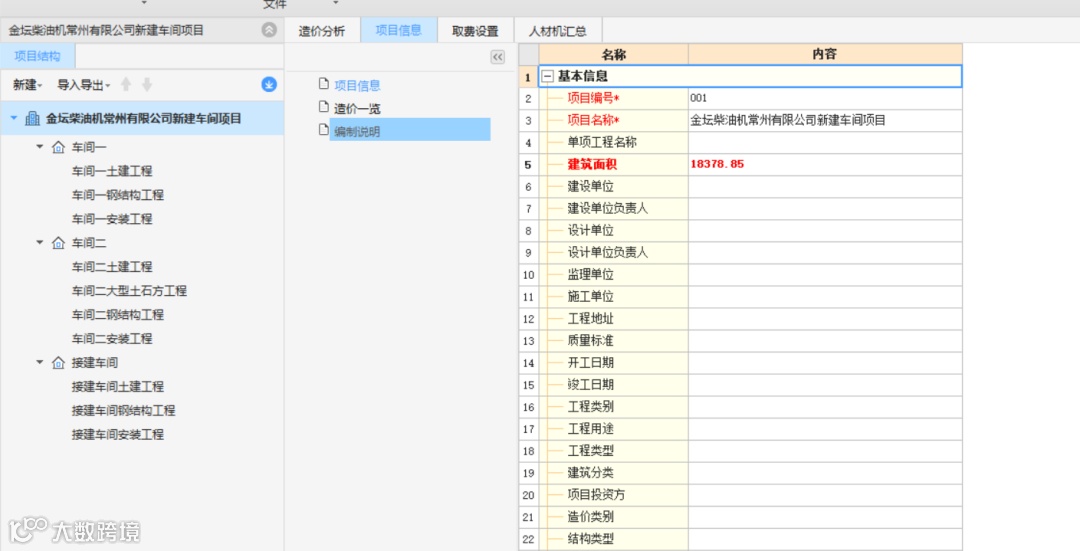Collapse the 车间一 tree node
This screenshot has width=1080, height=551.
(40, 147)
